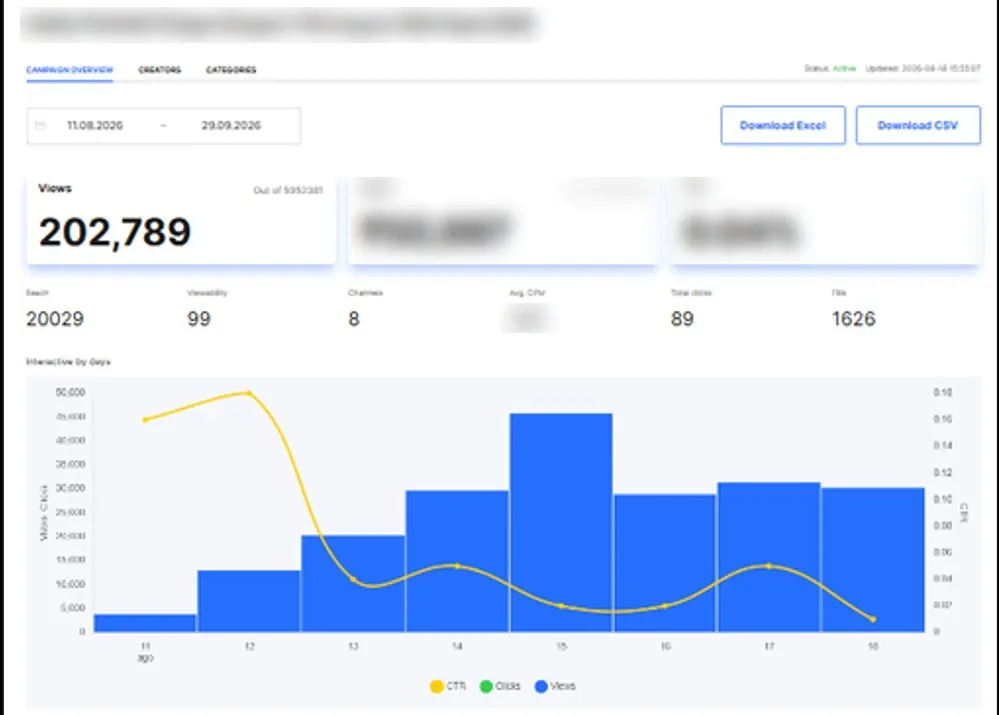The height and width of the screenshot is (715, 999).
Task: Click the bar for day 13
Action: click(353, 584)
